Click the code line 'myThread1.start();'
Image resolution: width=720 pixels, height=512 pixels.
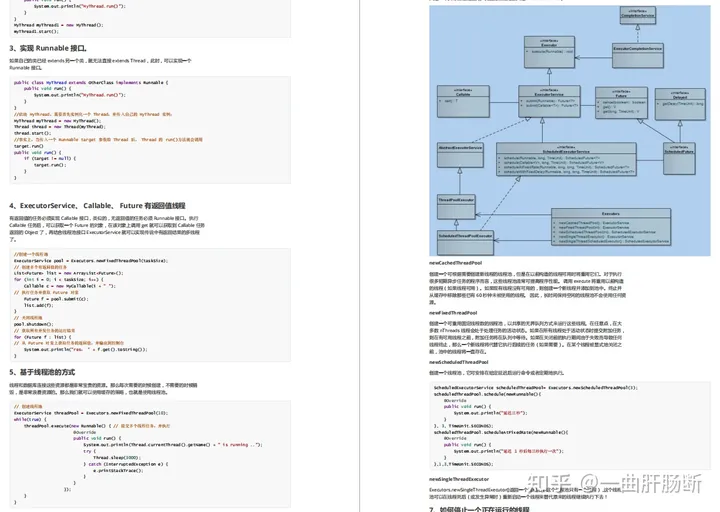tap(36, 31)
